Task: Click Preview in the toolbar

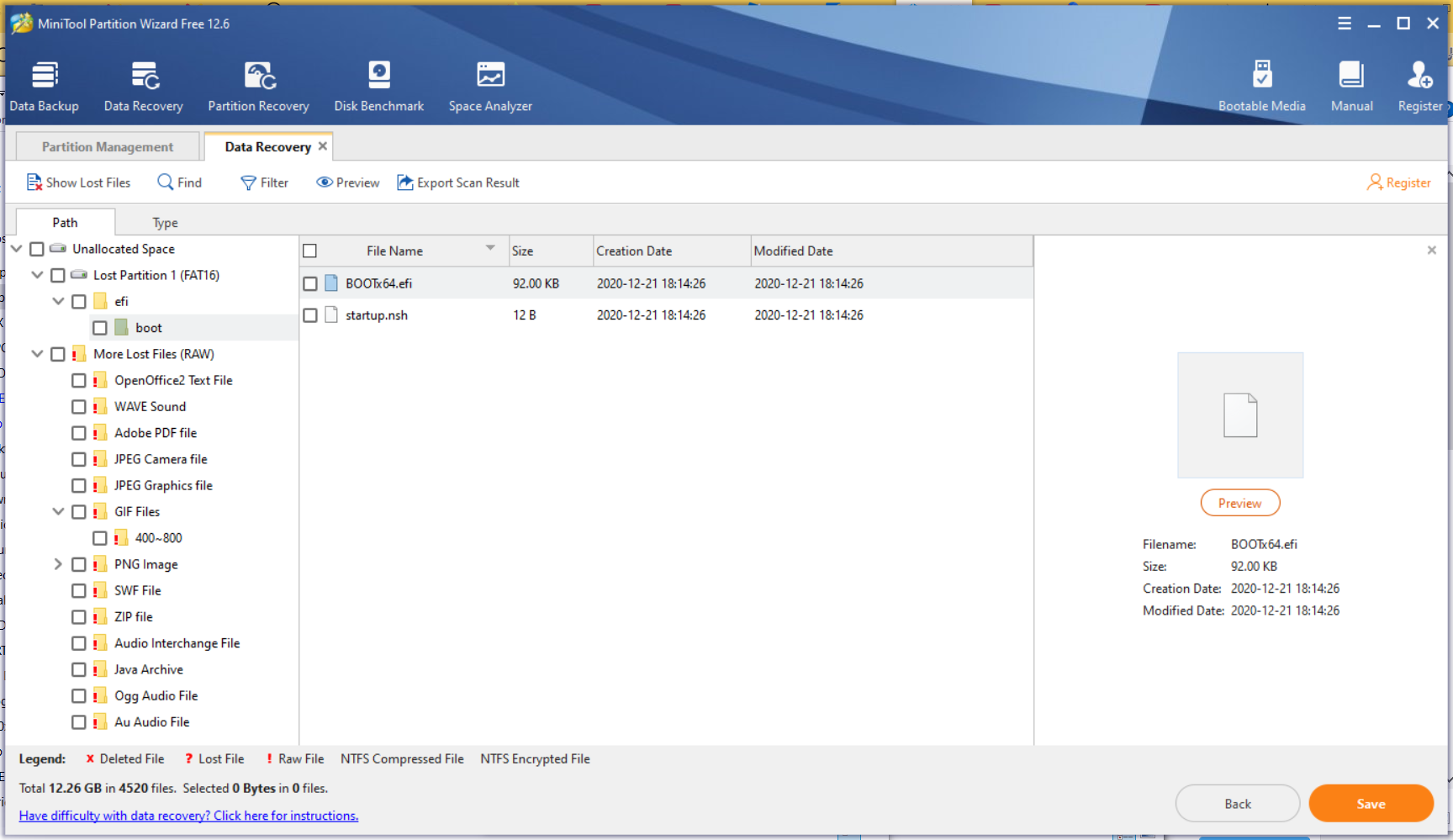Action: pos(348,182)
